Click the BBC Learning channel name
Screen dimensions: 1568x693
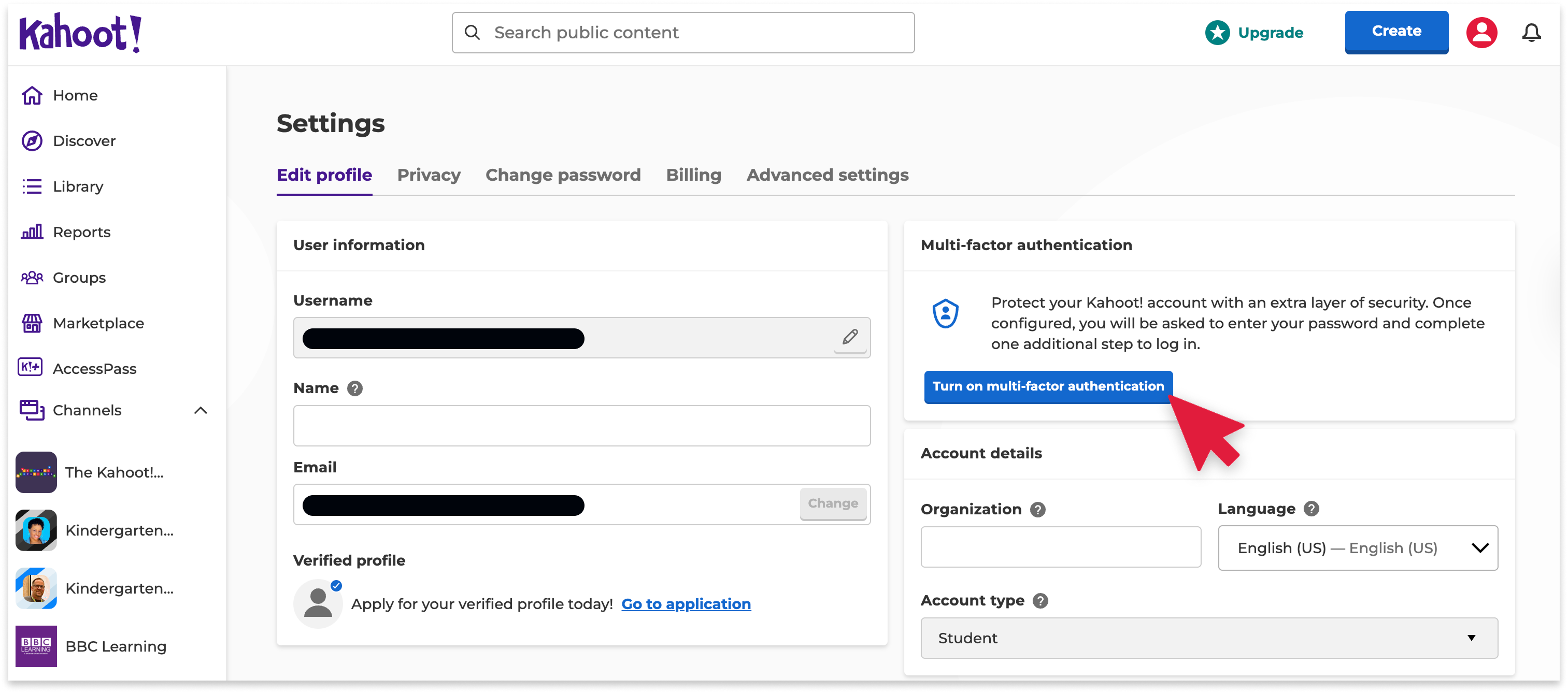[116, 647]
